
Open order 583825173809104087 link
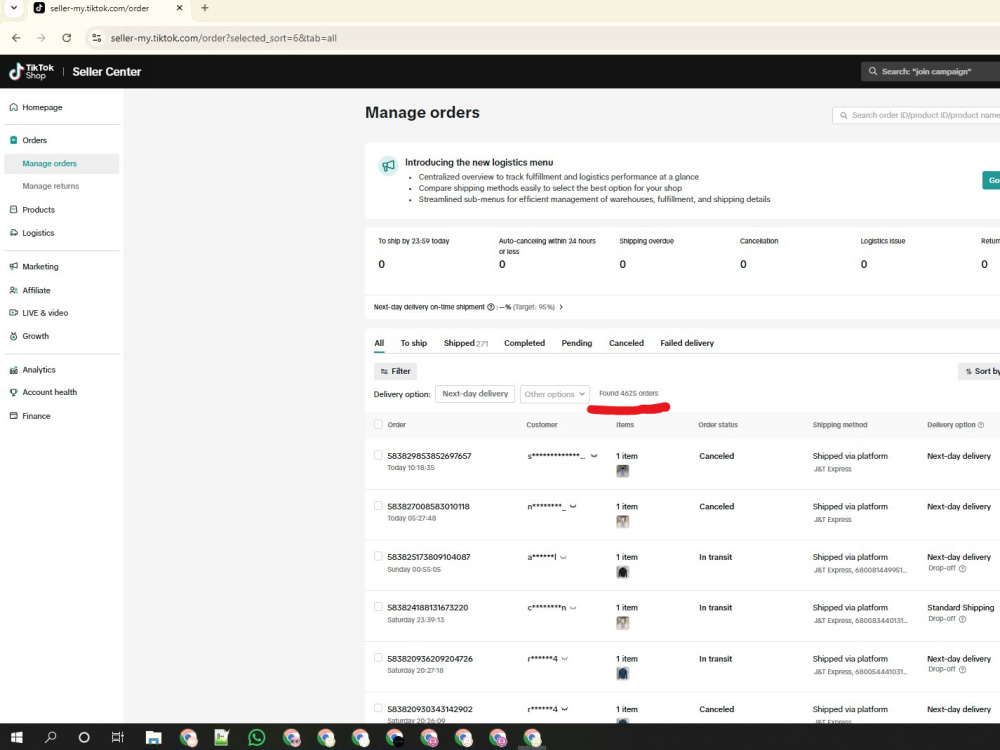point(429,557)
